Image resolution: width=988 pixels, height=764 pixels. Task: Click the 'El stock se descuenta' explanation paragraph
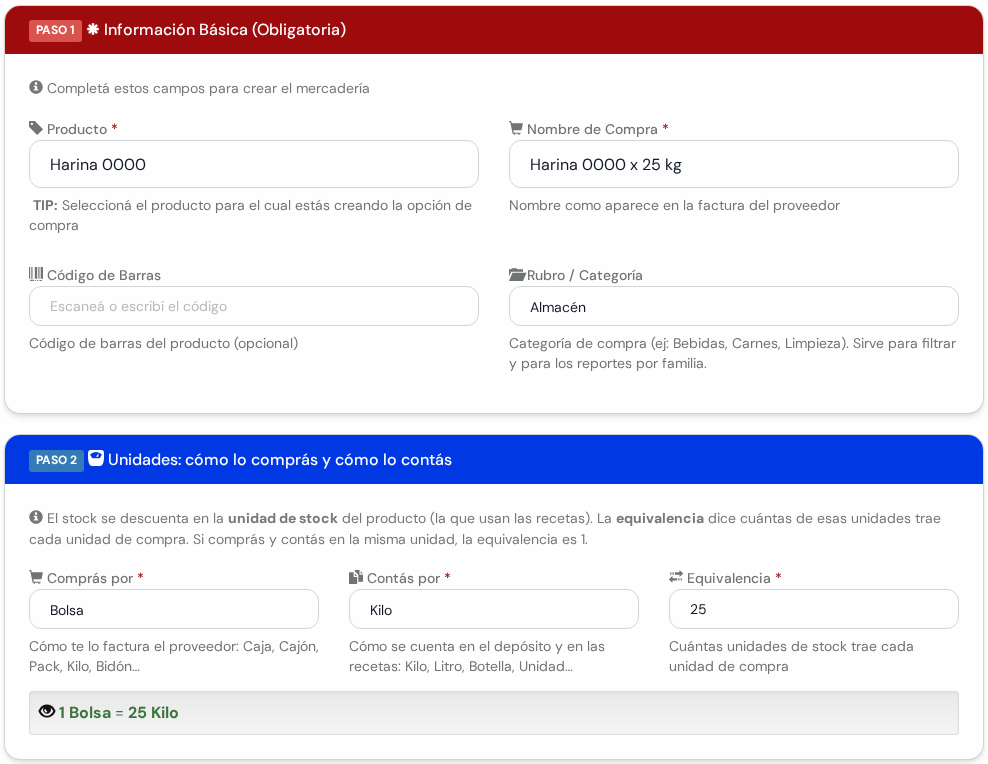click(485, 528)
